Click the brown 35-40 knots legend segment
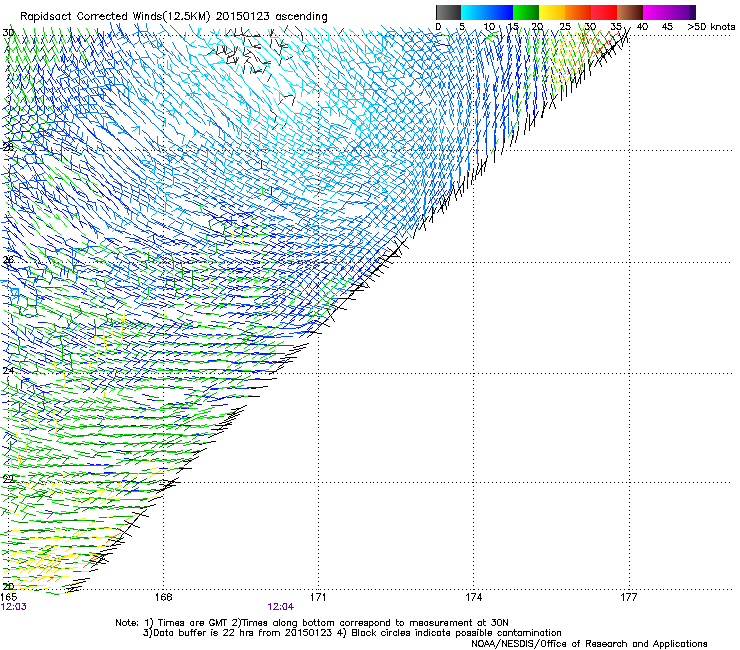The height and width of the screenshot is (650, 740). (630, 12)
